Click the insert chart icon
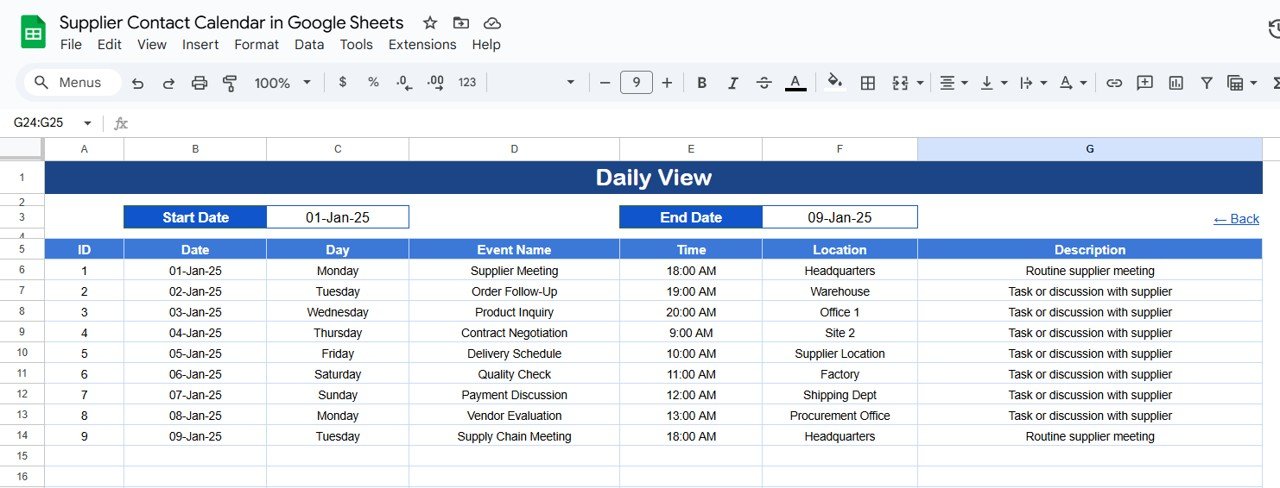 click(1176, 83)
